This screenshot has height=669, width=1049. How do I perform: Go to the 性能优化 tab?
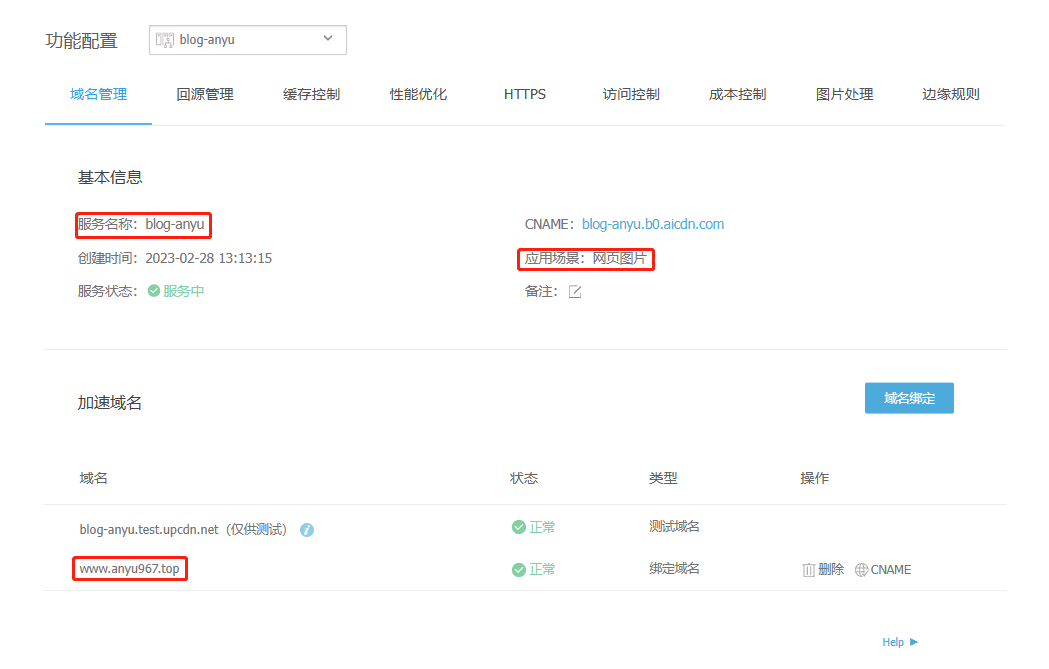[418, 94]
